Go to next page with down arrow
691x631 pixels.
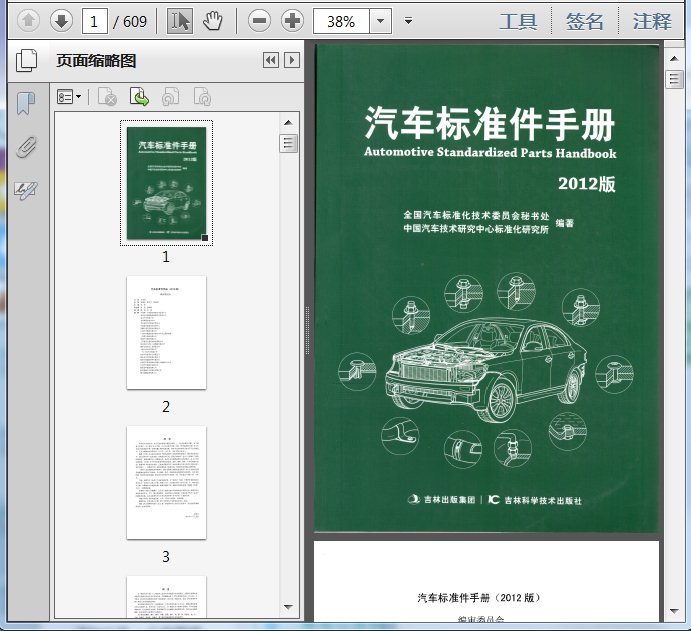tap(61, 21)
